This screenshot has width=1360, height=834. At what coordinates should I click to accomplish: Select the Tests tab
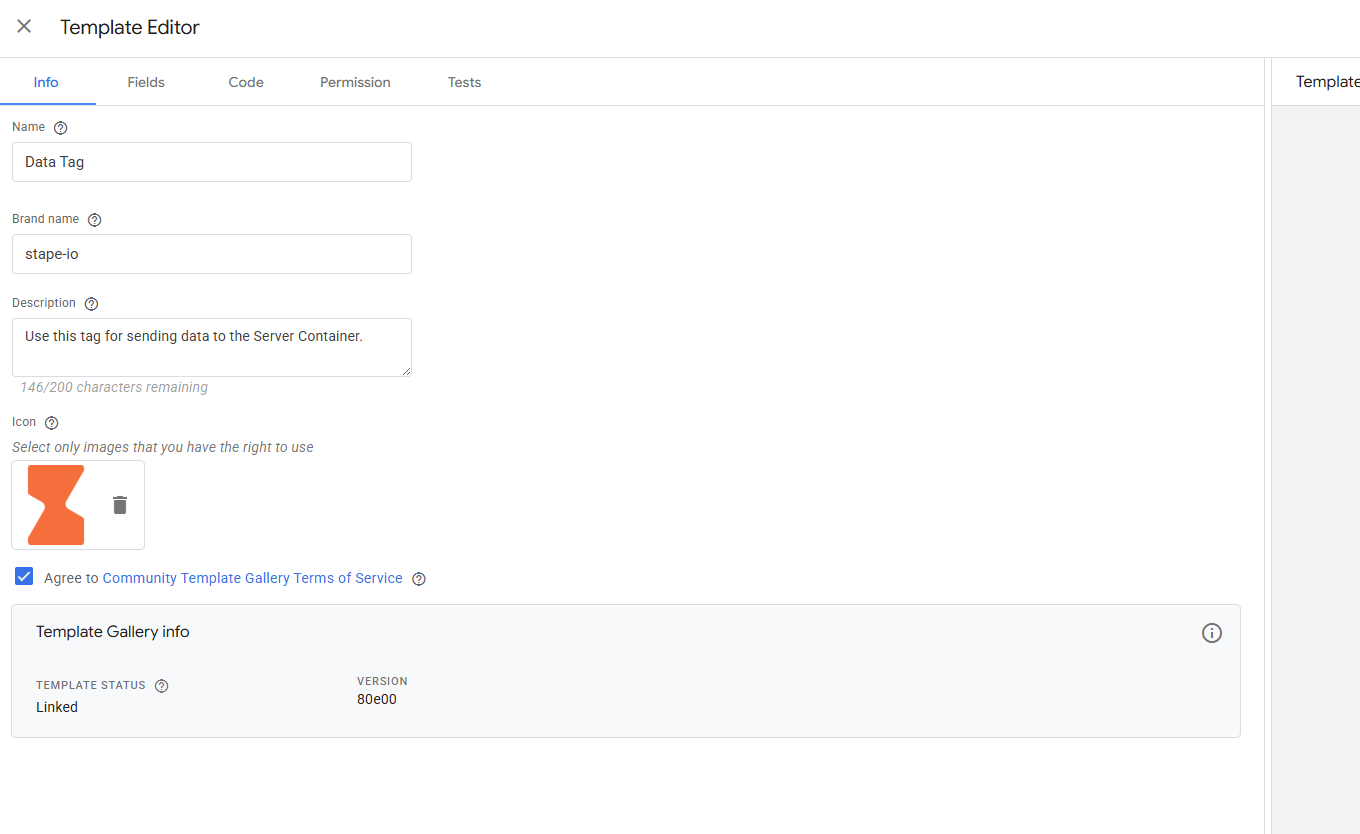click(464, 82)
